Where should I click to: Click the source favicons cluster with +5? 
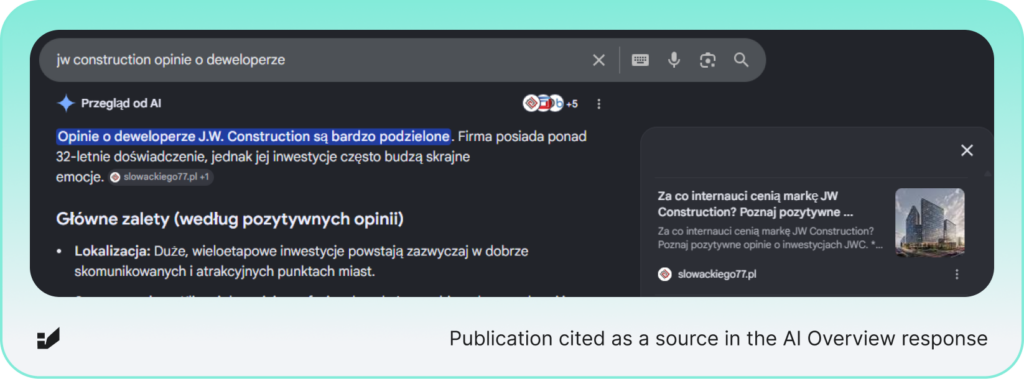(x=550, y=103)
